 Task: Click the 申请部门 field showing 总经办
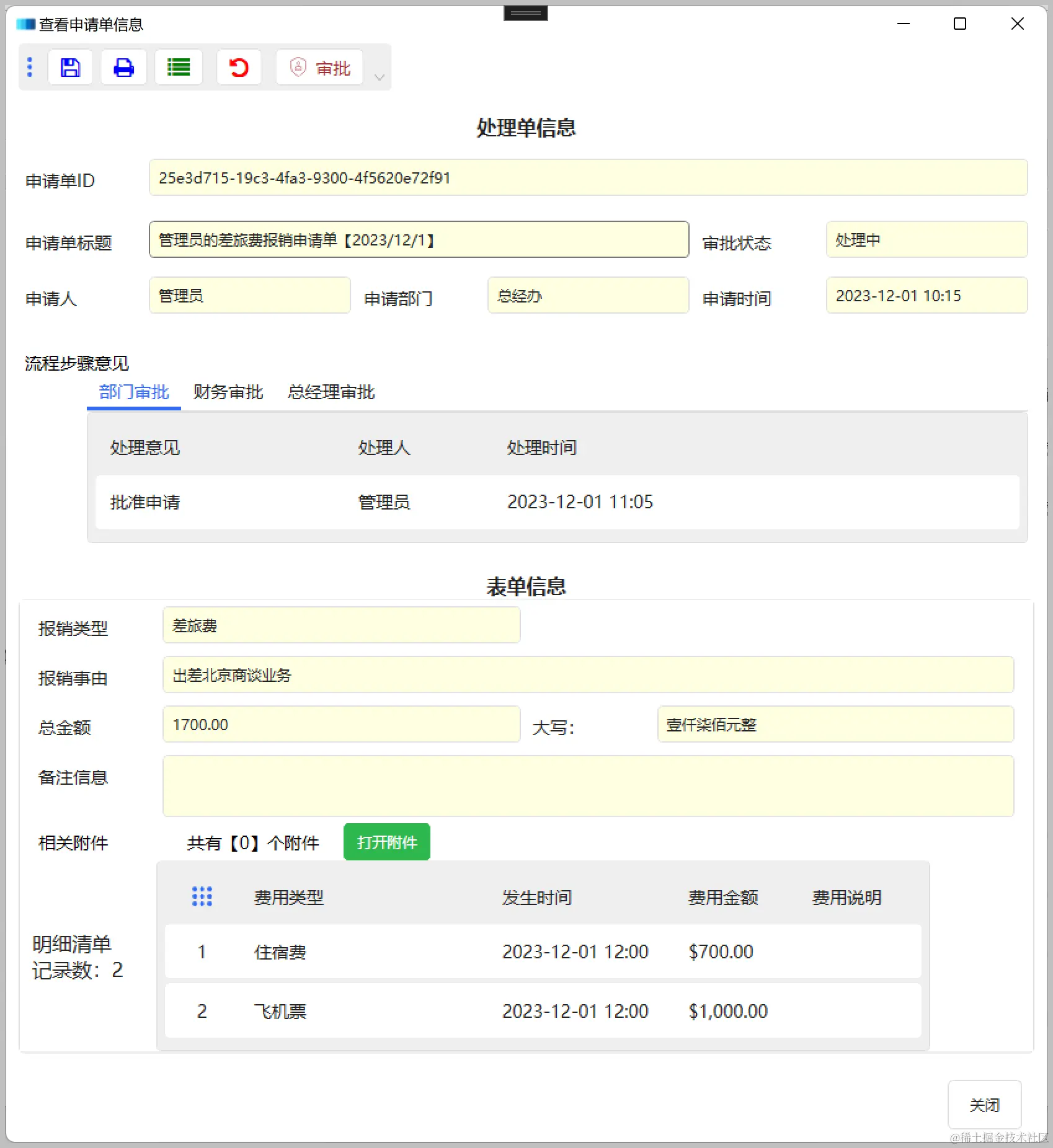click(588, 296)
